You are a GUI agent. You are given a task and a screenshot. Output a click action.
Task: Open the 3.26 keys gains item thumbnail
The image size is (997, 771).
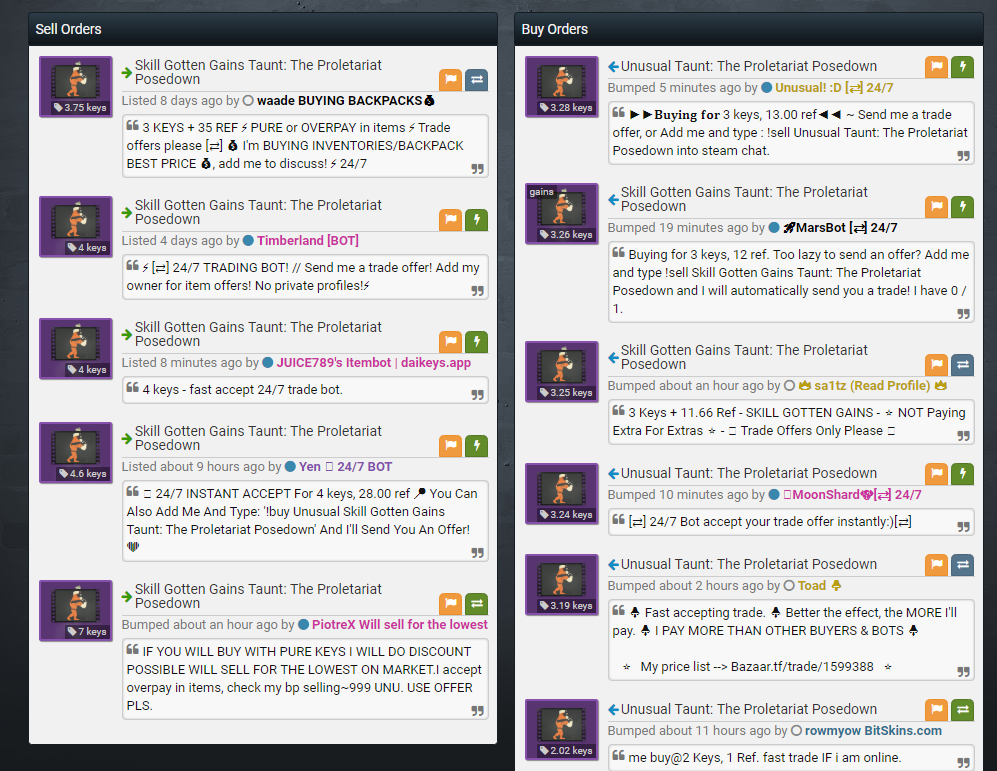(x=561, y=214)
